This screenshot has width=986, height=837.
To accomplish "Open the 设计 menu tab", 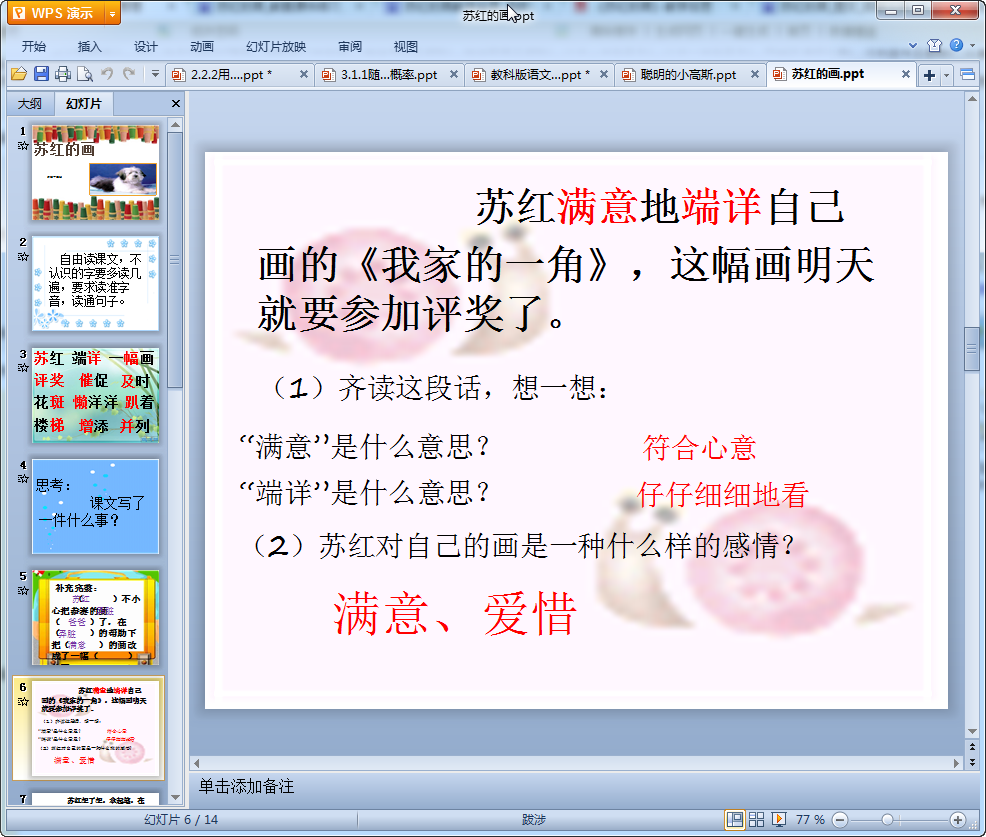I will click(x=145, y=47).
